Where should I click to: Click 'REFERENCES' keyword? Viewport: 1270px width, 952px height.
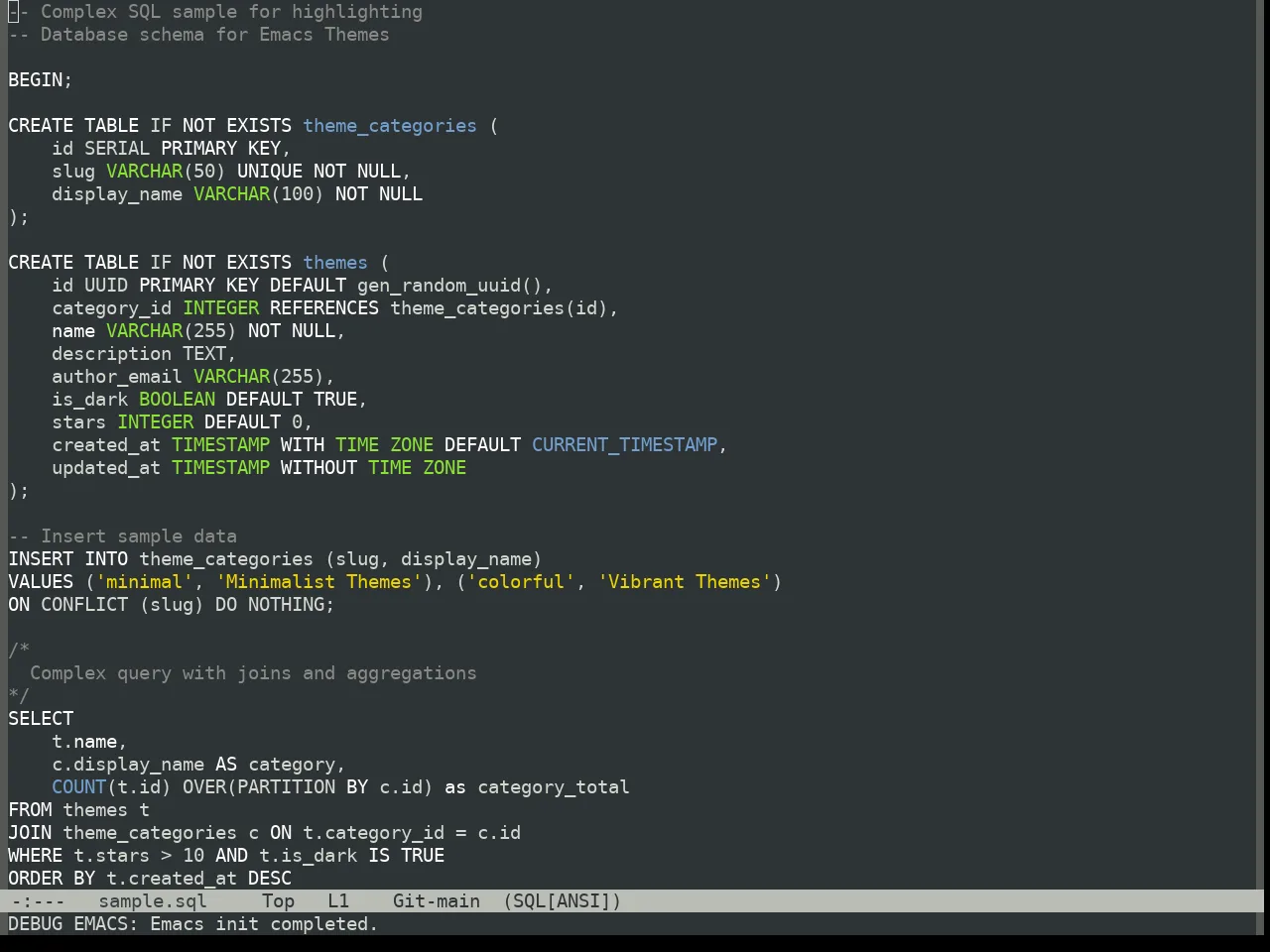[x=324, y=308]
